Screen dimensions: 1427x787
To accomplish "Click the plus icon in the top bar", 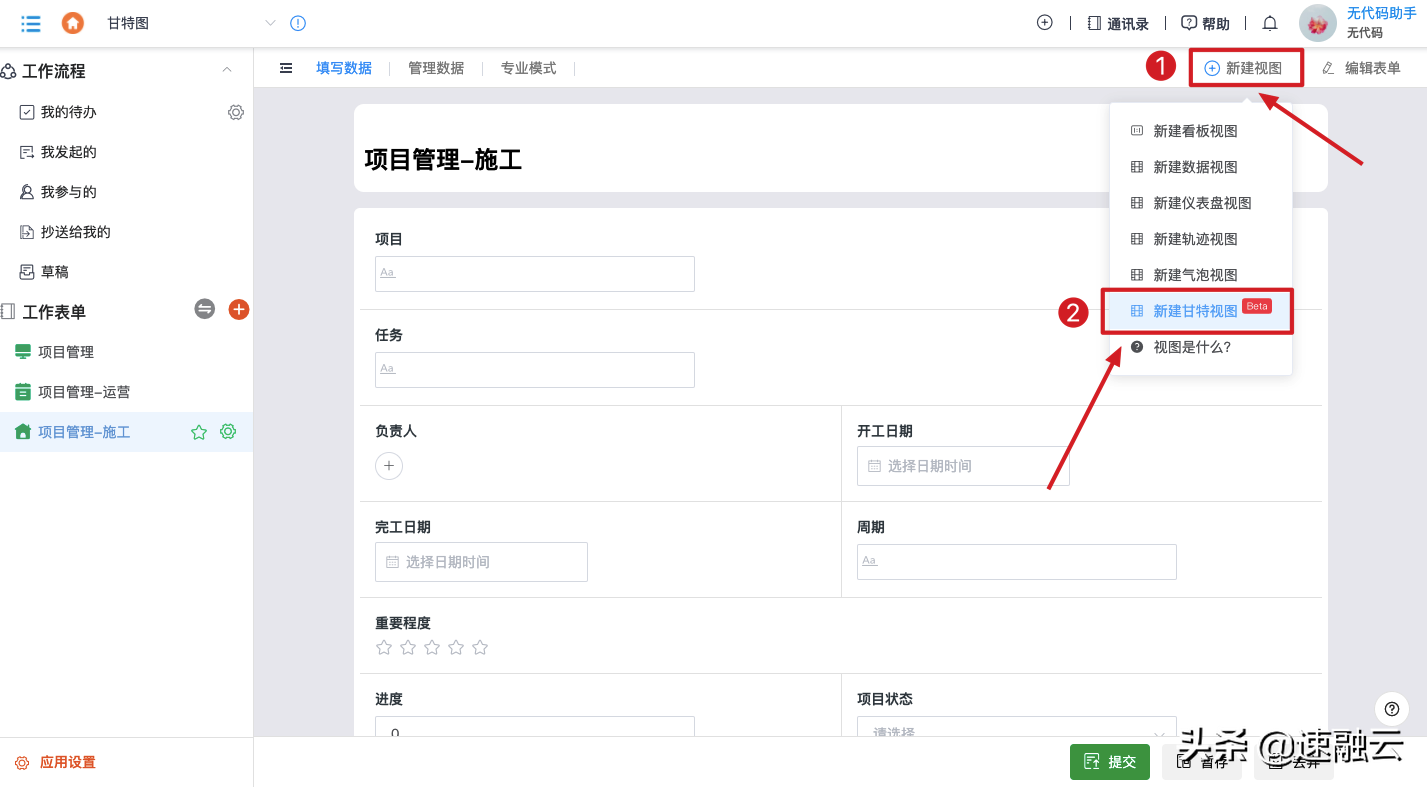I will [1044, 21].
